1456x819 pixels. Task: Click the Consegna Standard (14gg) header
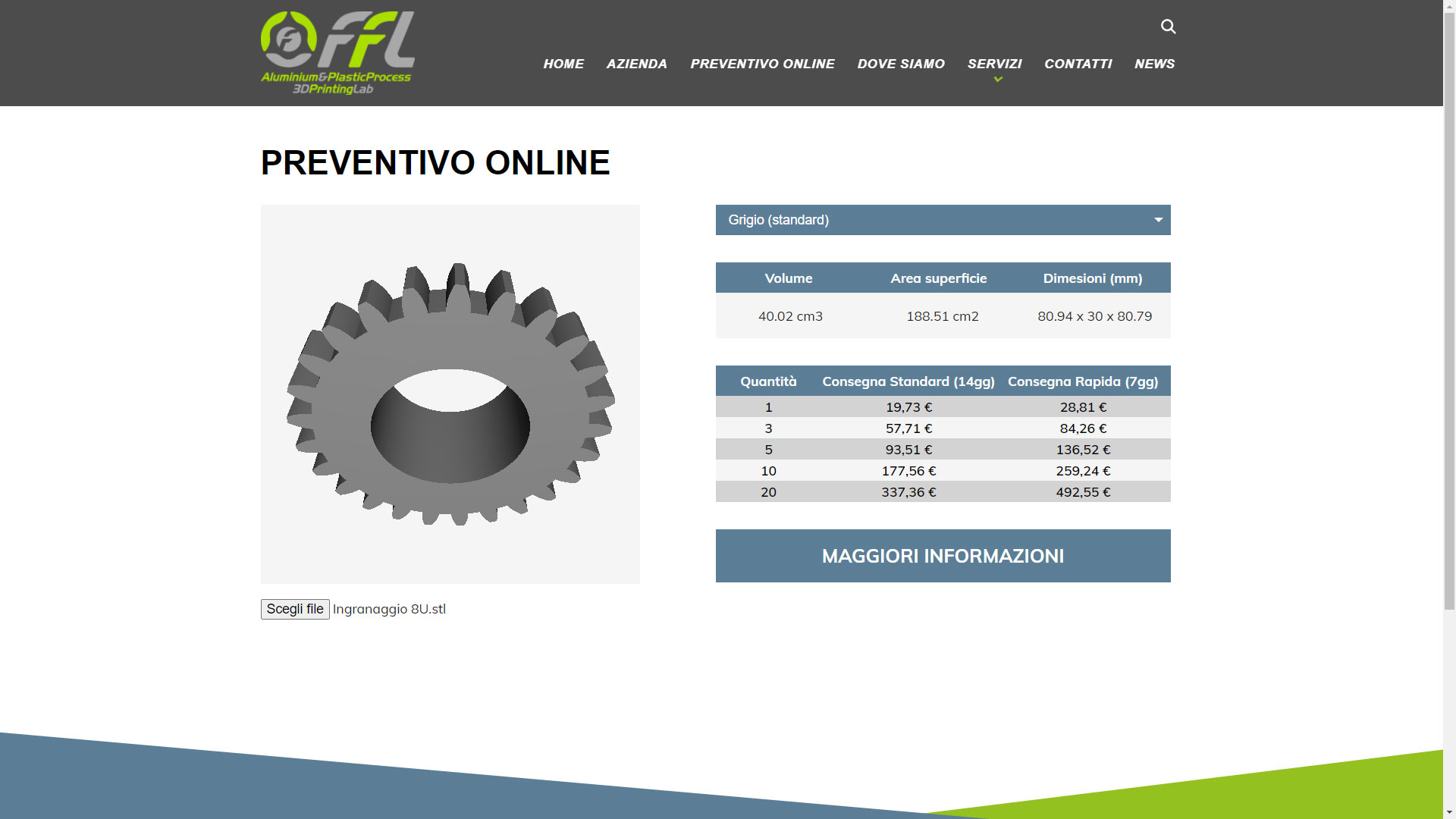[x=908, y=381]
